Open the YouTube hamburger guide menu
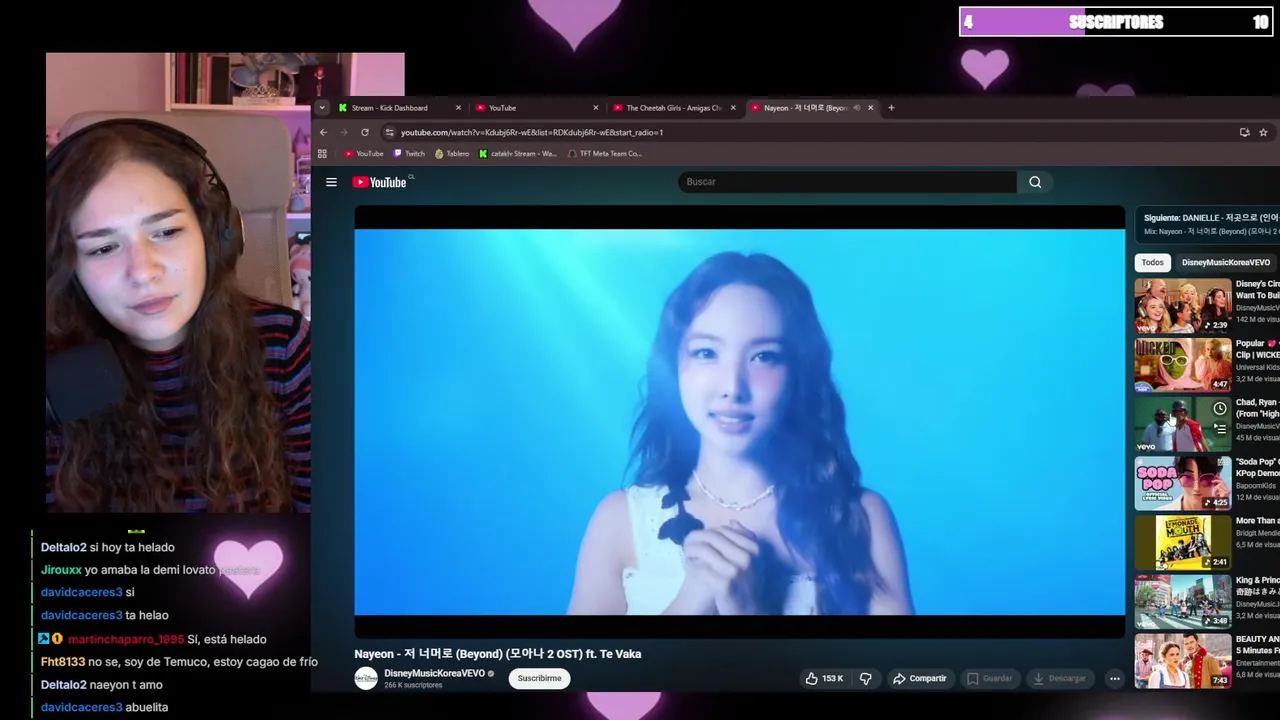This screenshot has width=1280, height=720. pos(331,182)
